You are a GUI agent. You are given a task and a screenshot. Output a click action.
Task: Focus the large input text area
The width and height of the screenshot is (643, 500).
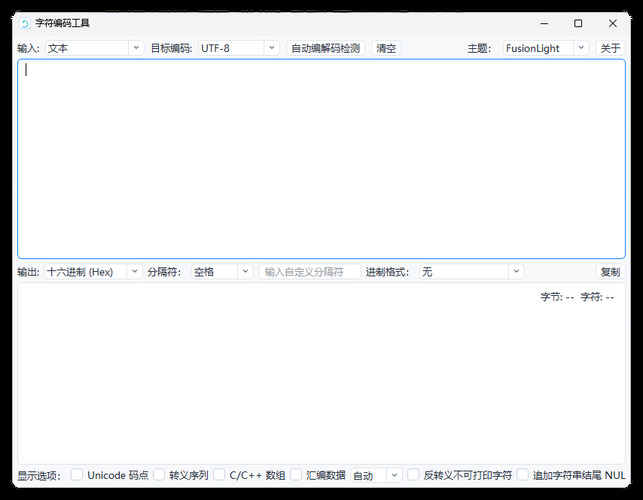pos(321,160)
